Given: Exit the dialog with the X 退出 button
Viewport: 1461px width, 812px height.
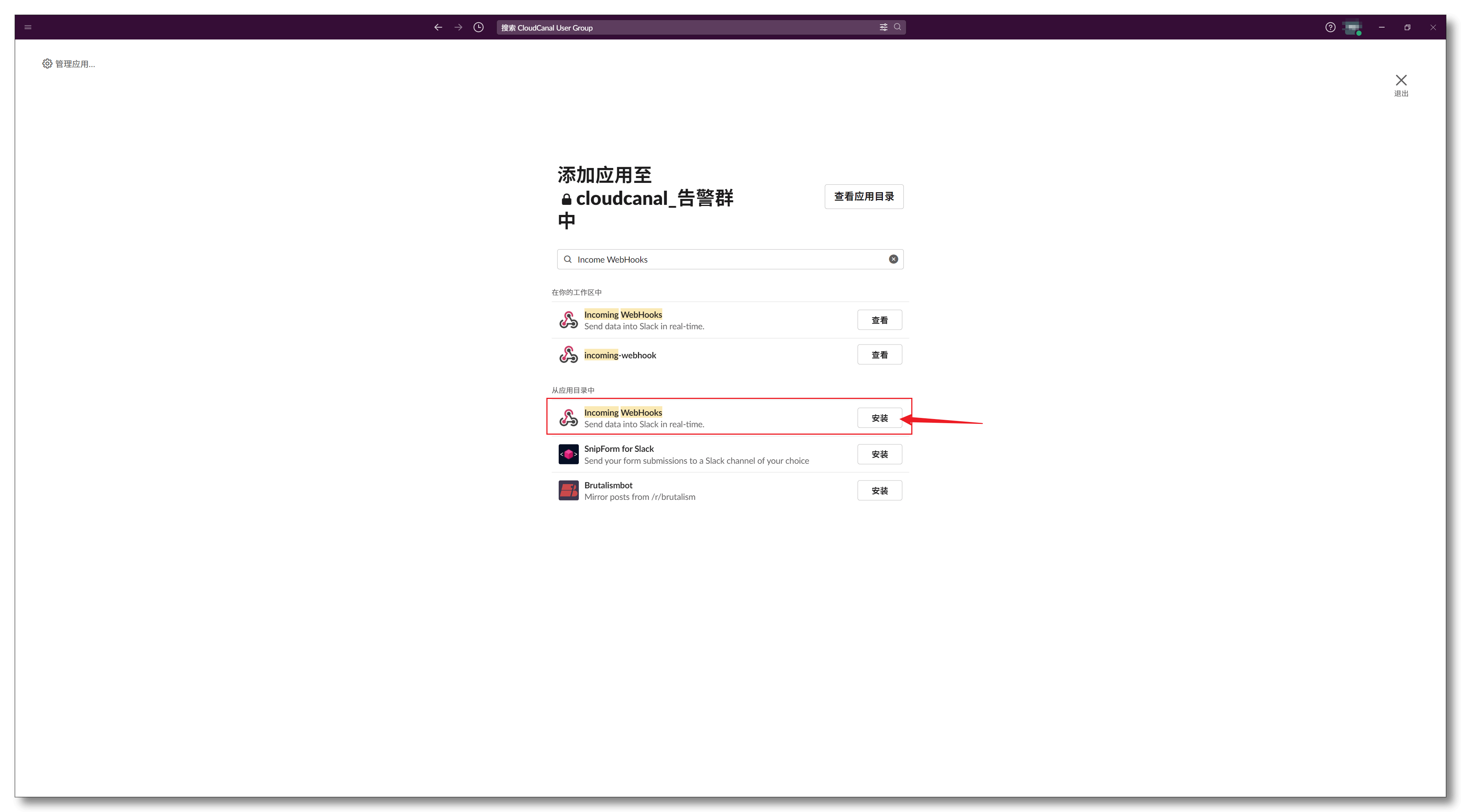Looking at the screenshot, I should click(1401, 85).
